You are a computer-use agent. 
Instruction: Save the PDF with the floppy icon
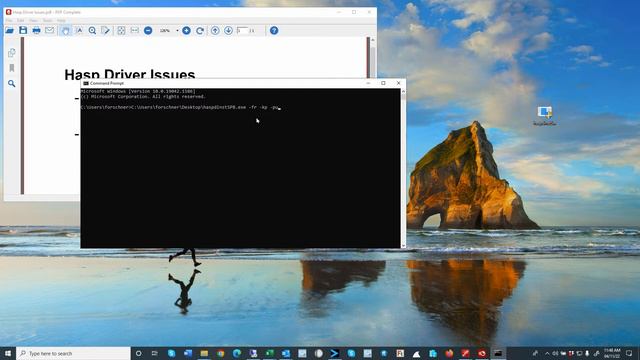(23, 31)
